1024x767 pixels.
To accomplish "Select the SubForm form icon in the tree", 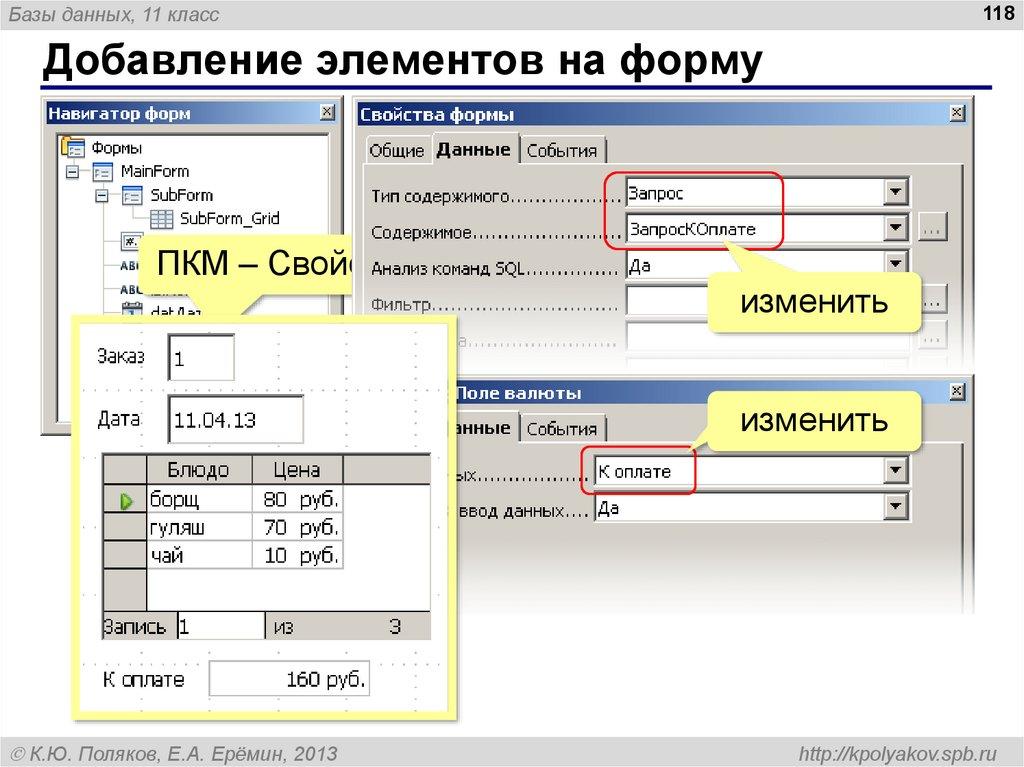I will 132,195.
